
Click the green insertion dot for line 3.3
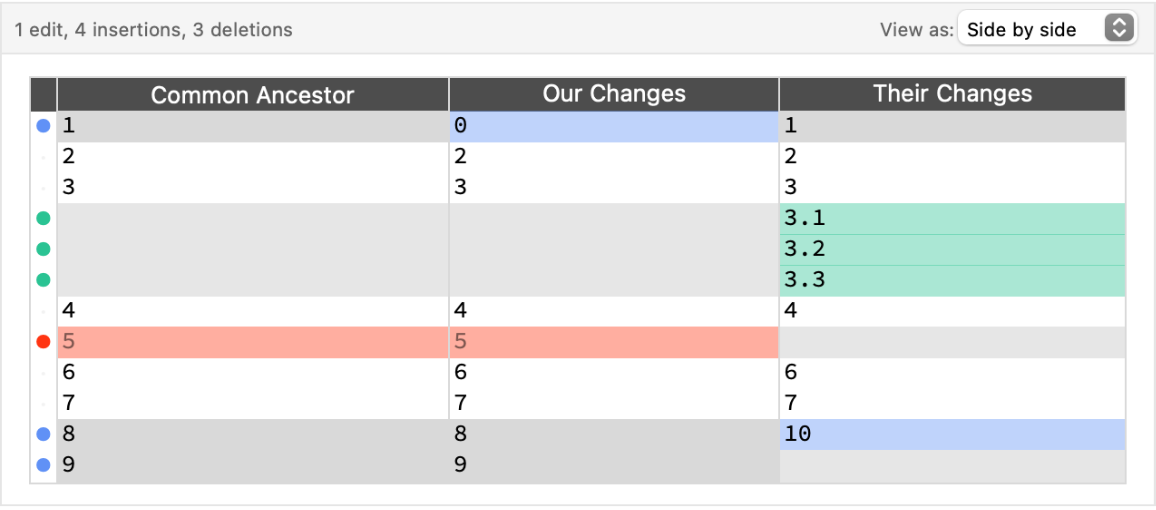click(43, 280)
